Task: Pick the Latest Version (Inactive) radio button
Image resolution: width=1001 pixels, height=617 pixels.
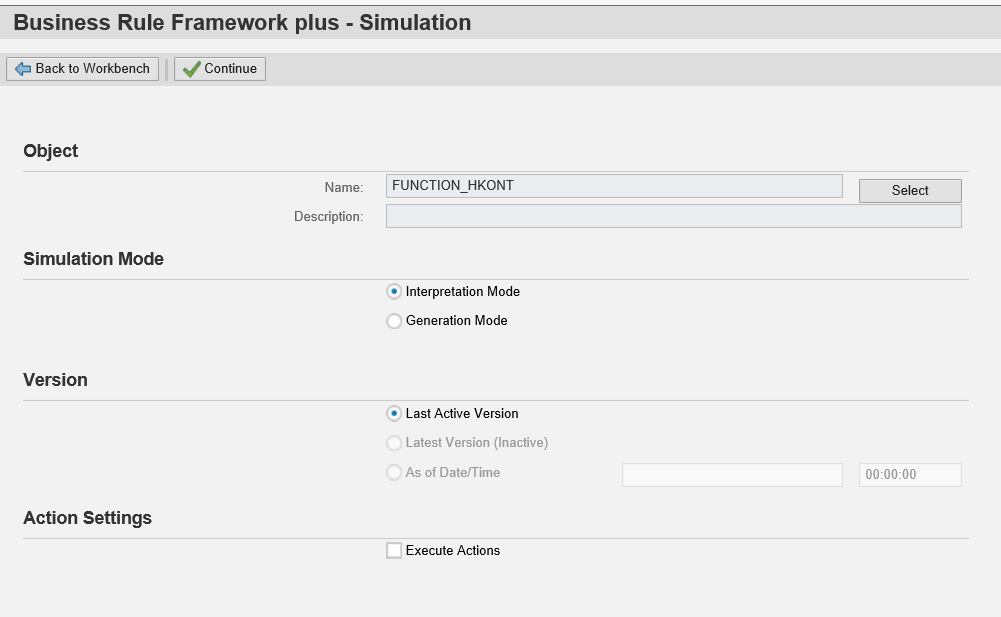Action: click(x=394, y=443)
